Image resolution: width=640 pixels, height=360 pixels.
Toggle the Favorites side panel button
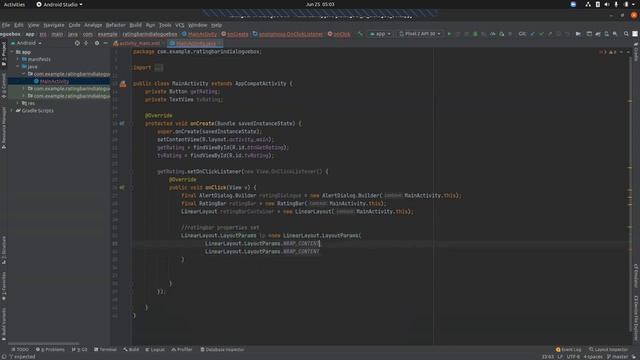(x=4, y=287)
